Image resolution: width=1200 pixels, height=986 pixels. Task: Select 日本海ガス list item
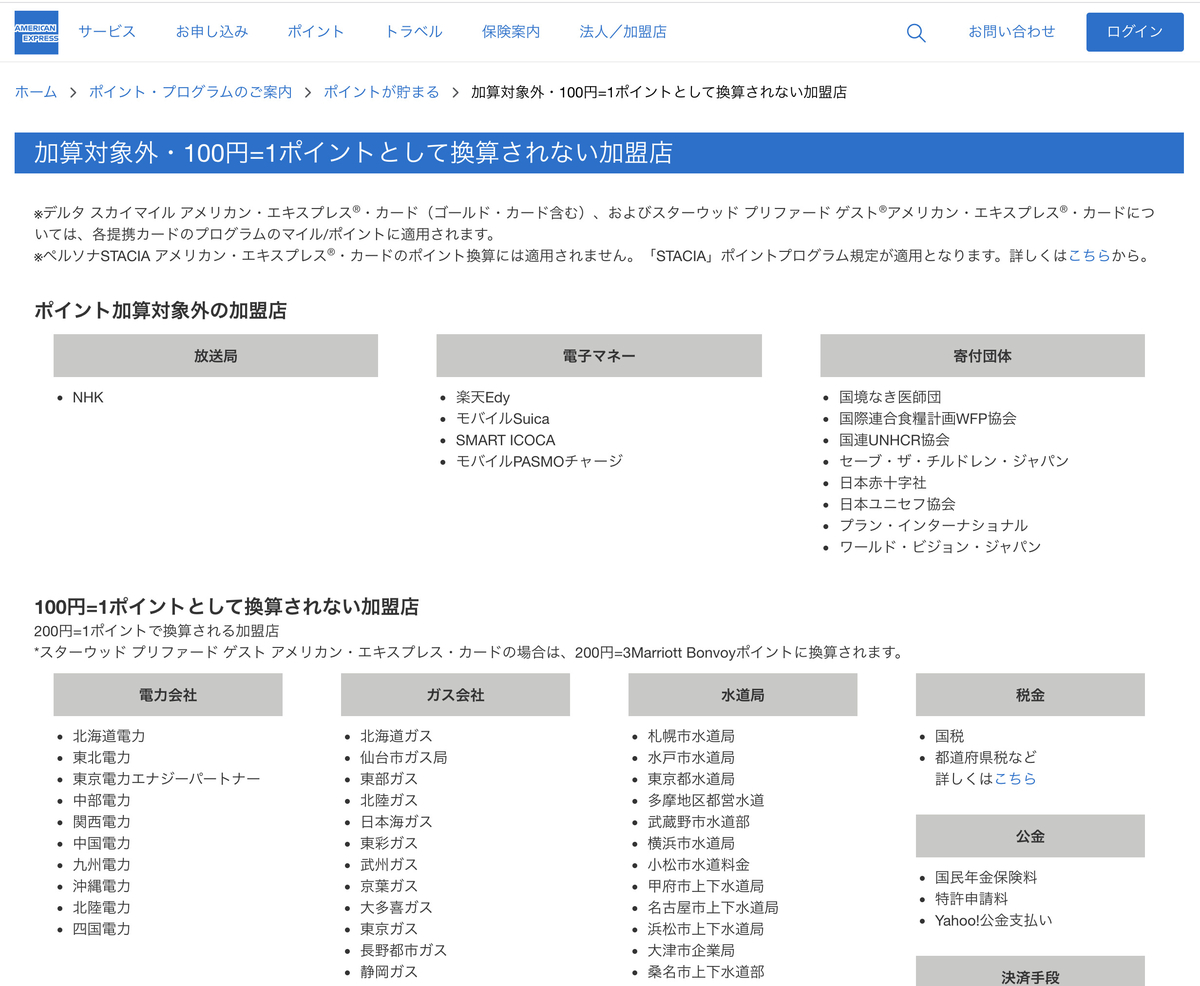click(x=396, y=822)
